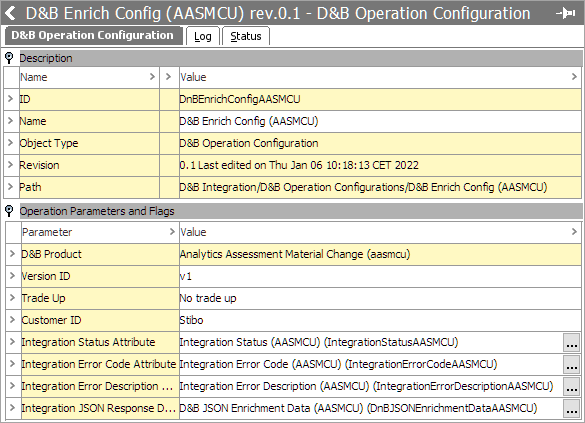Switch to the Status tab
The height and width of the screenshot is (423, 585).
[x=246, y=36]
